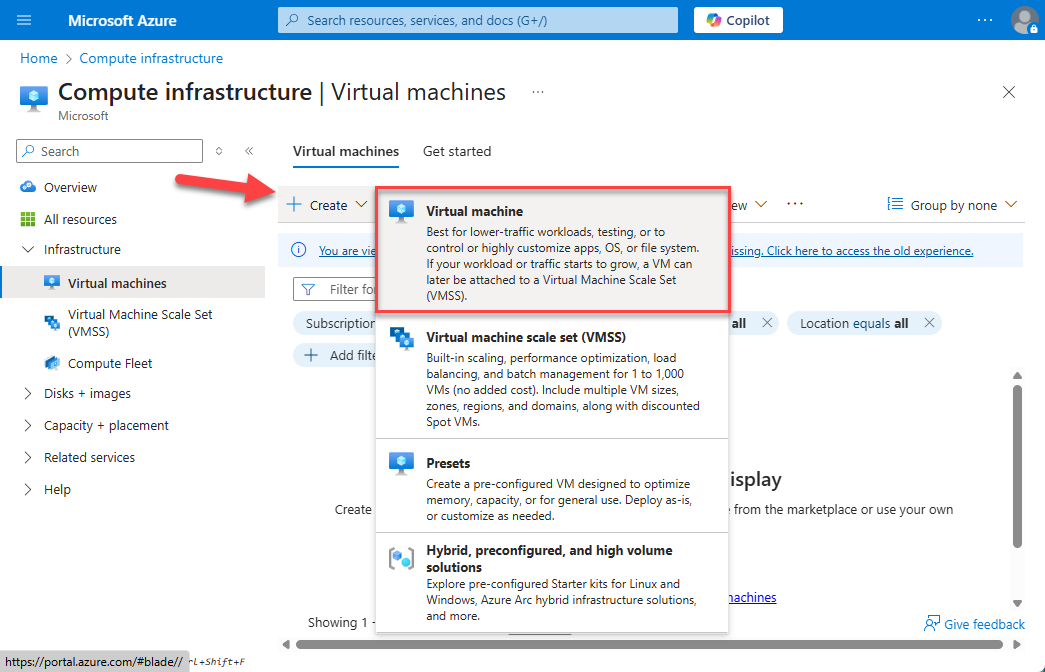Choose Virtual machine from the Create menu
The image size is (1045, 672).
(552, 251)
